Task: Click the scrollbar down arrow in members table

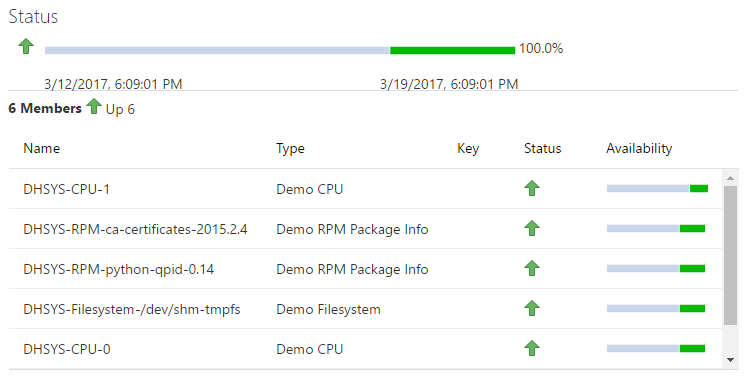Action: tap(730, 360)
